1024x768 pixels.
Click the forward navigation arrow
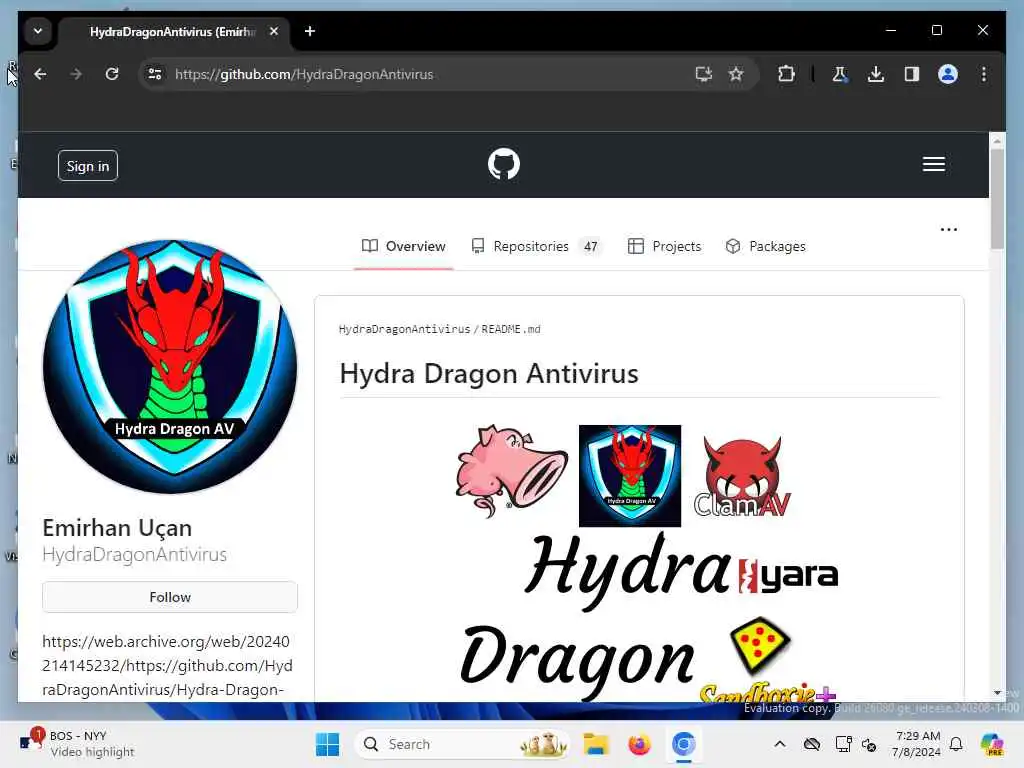coord(76,74)
